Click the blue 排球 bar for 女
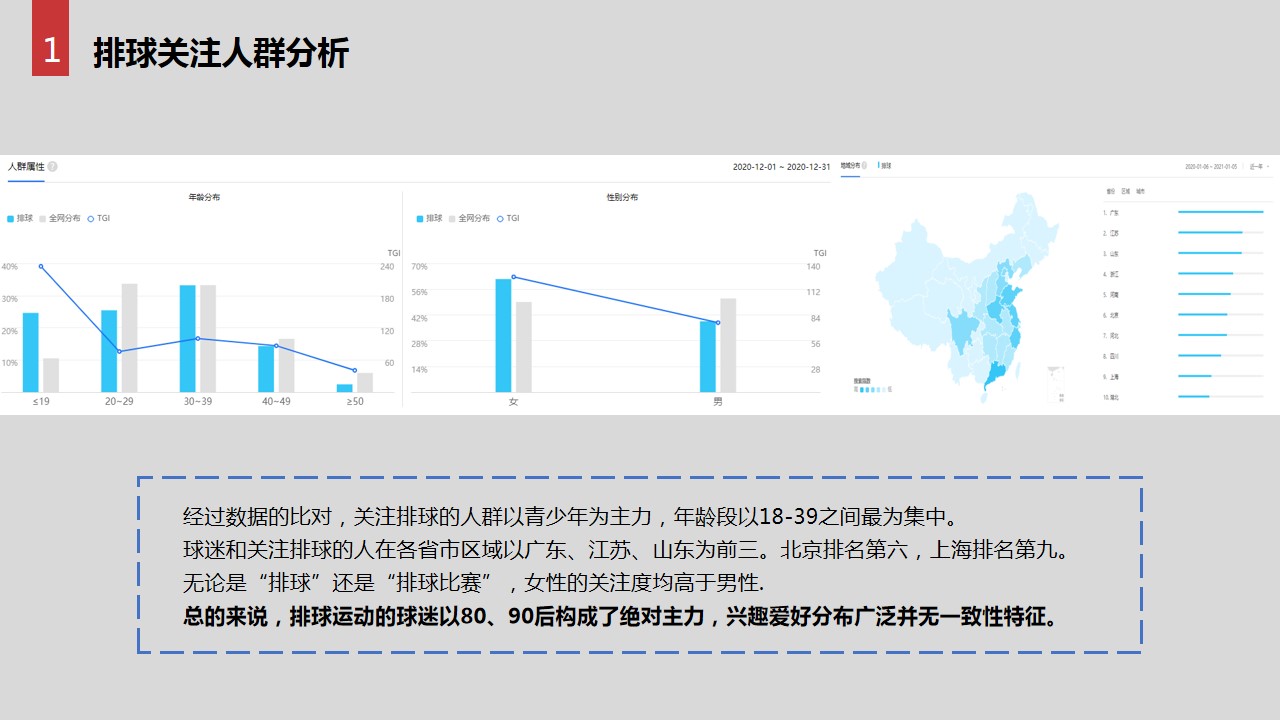The width and height of the screenshot is (1280, 720). pos(503,335)
